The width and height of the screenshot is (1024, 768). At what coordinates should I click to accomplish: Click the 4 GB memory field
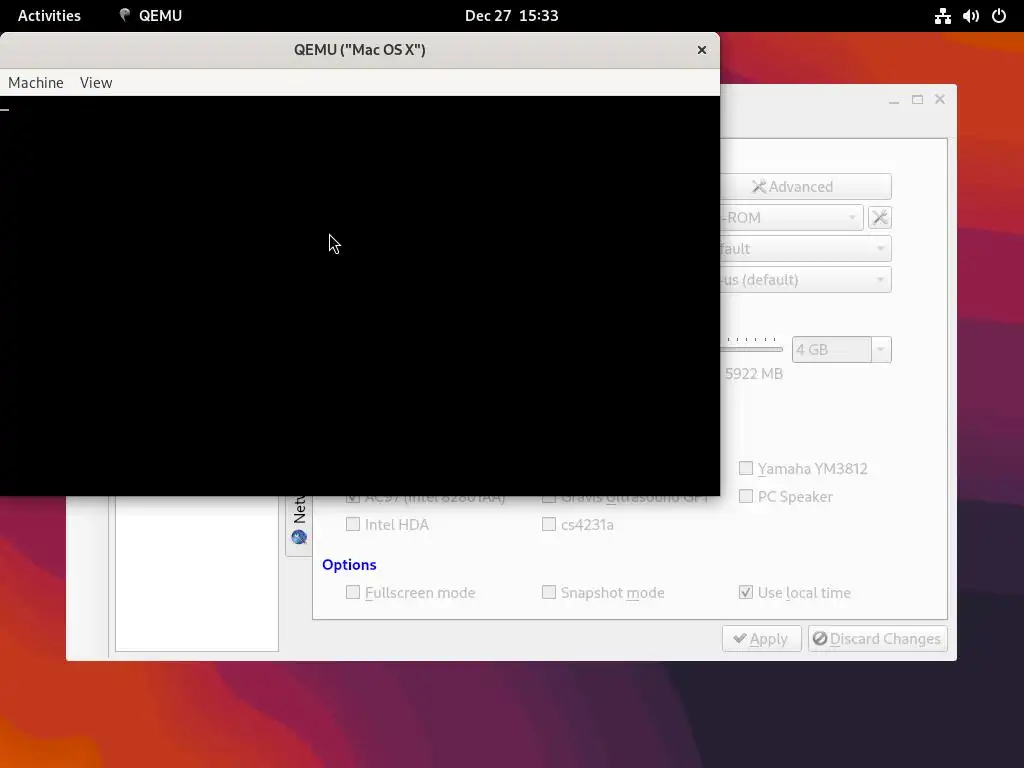(x=831, y=350)
